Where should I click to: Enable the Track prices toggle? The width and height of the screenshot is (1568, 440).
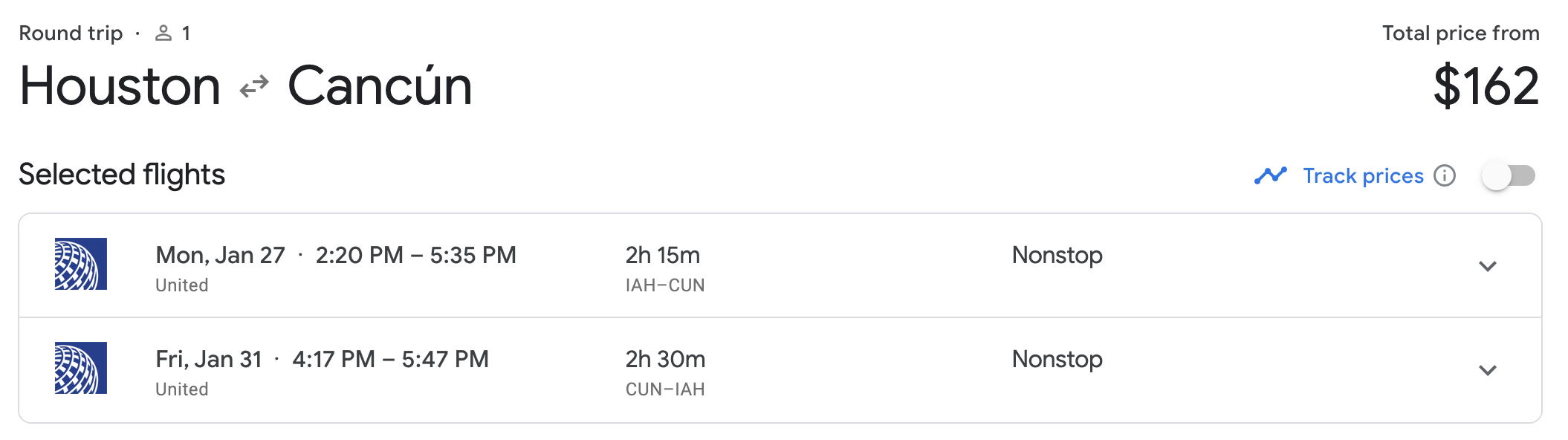click(x=1508, y=176)
